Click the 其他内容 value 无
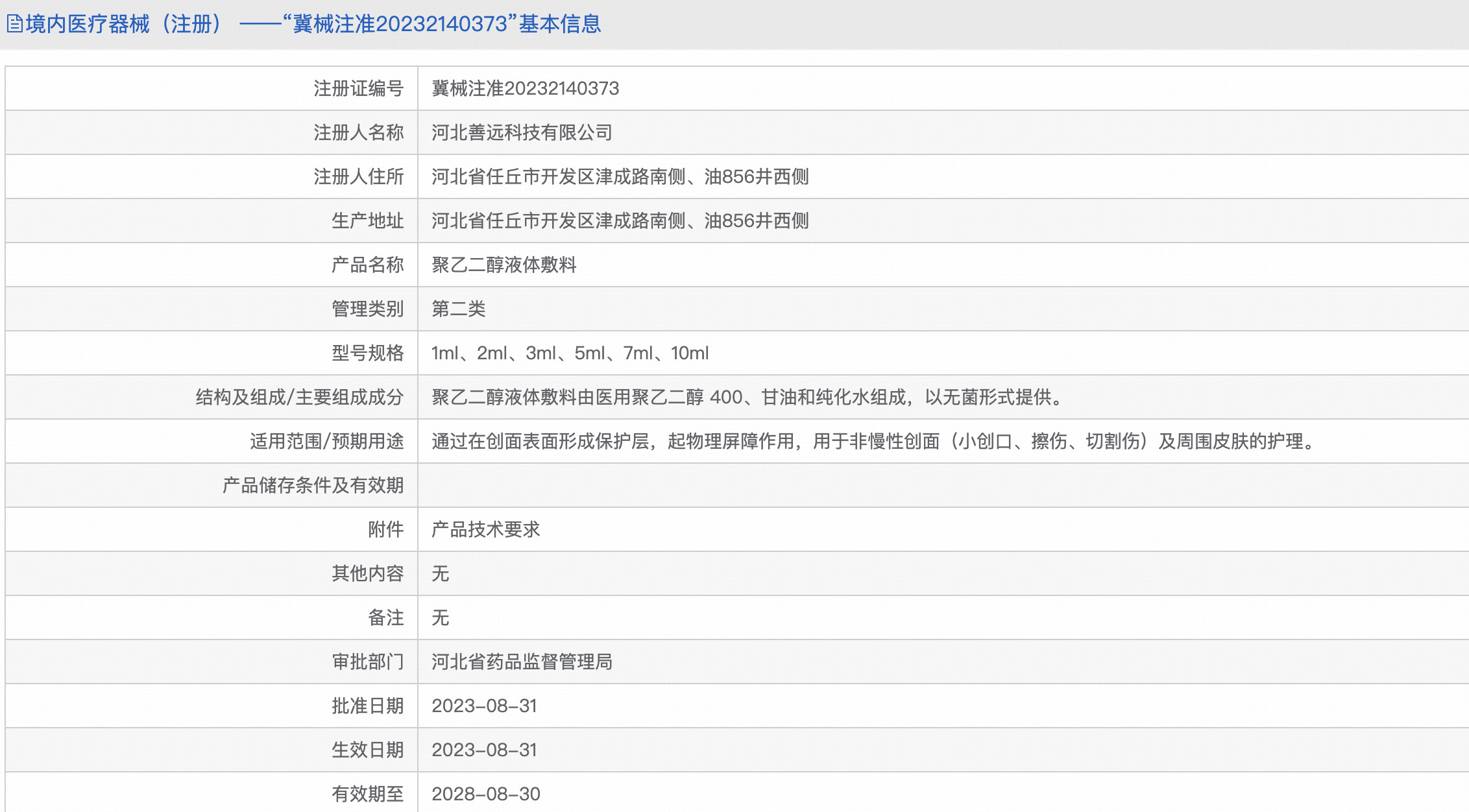 point(441,573)
